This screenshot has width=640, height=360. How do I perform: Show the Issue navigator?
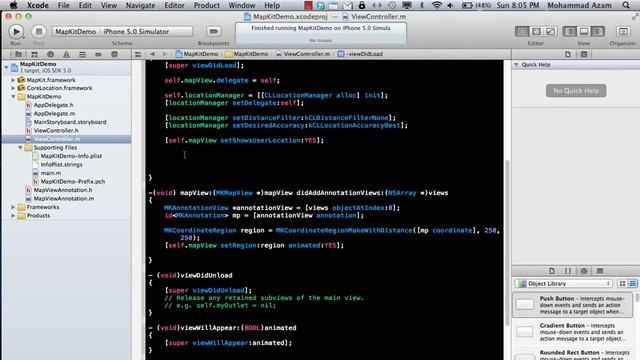tap(66, 54)
